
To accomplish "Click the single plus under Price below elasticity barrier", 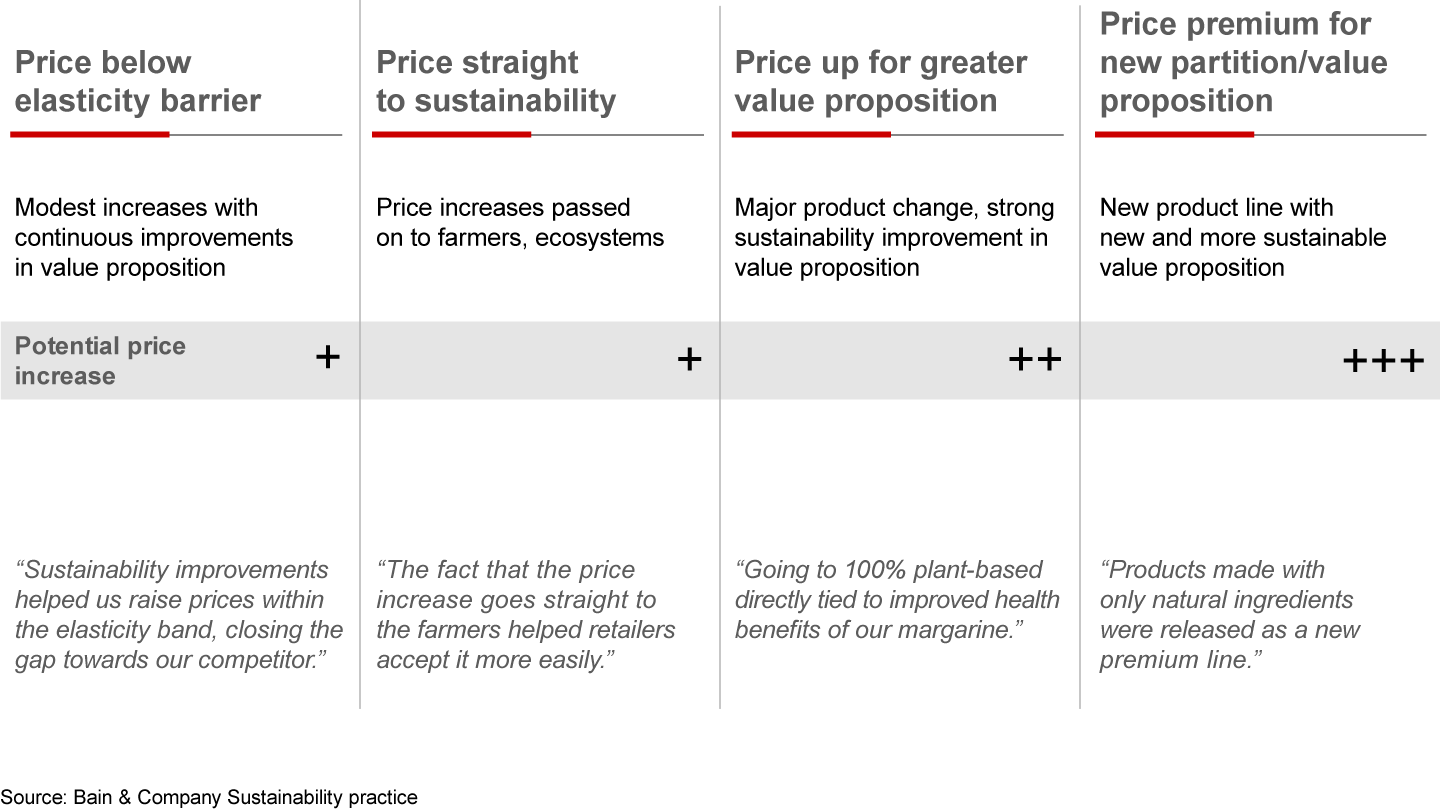I will tap(327, 358).
